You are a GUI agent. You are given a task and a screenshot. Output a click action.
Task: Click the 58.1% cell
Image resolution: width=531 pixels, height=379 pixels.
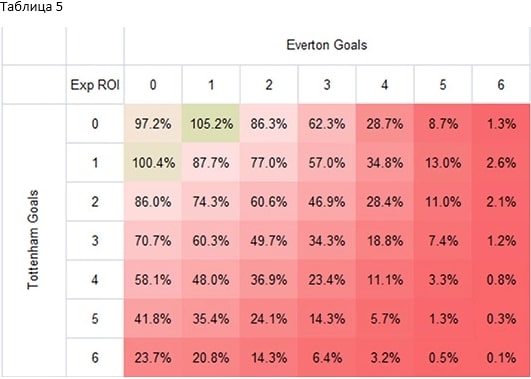click(153, 280)
